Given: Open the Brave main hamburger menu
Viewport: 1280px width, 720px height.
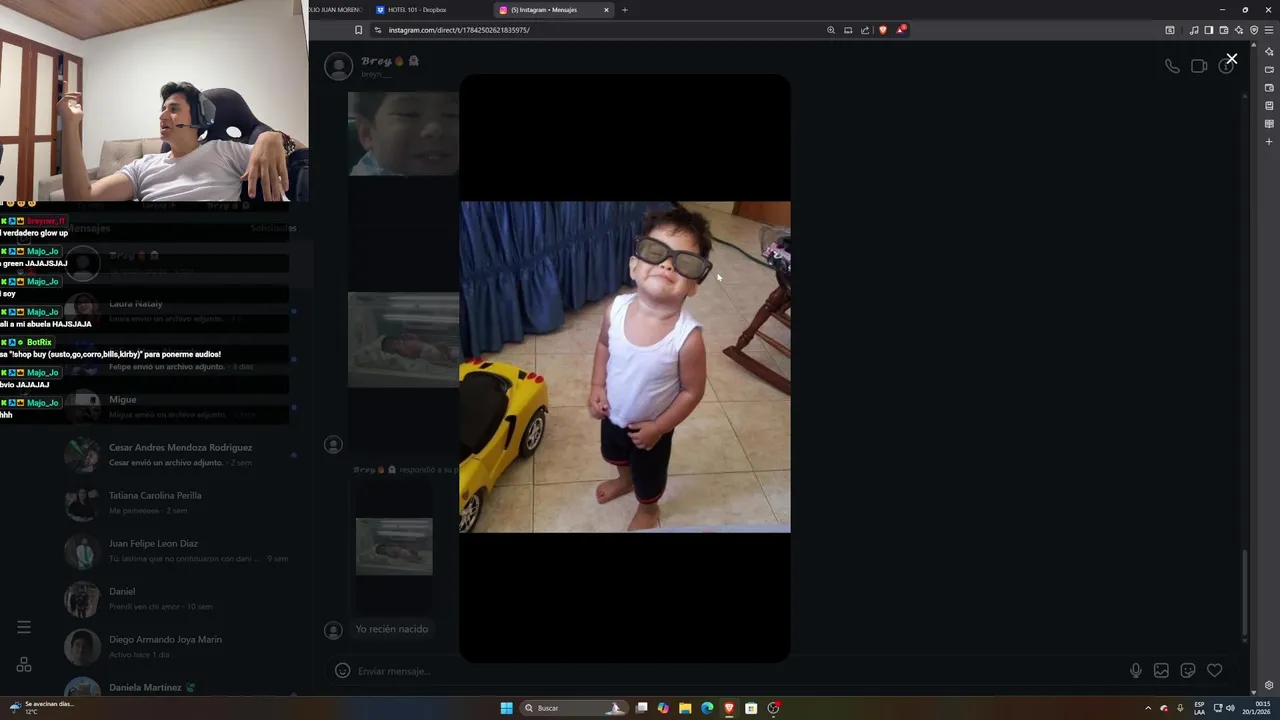Looking at the screenshot, I should (x=1269, y=30).
